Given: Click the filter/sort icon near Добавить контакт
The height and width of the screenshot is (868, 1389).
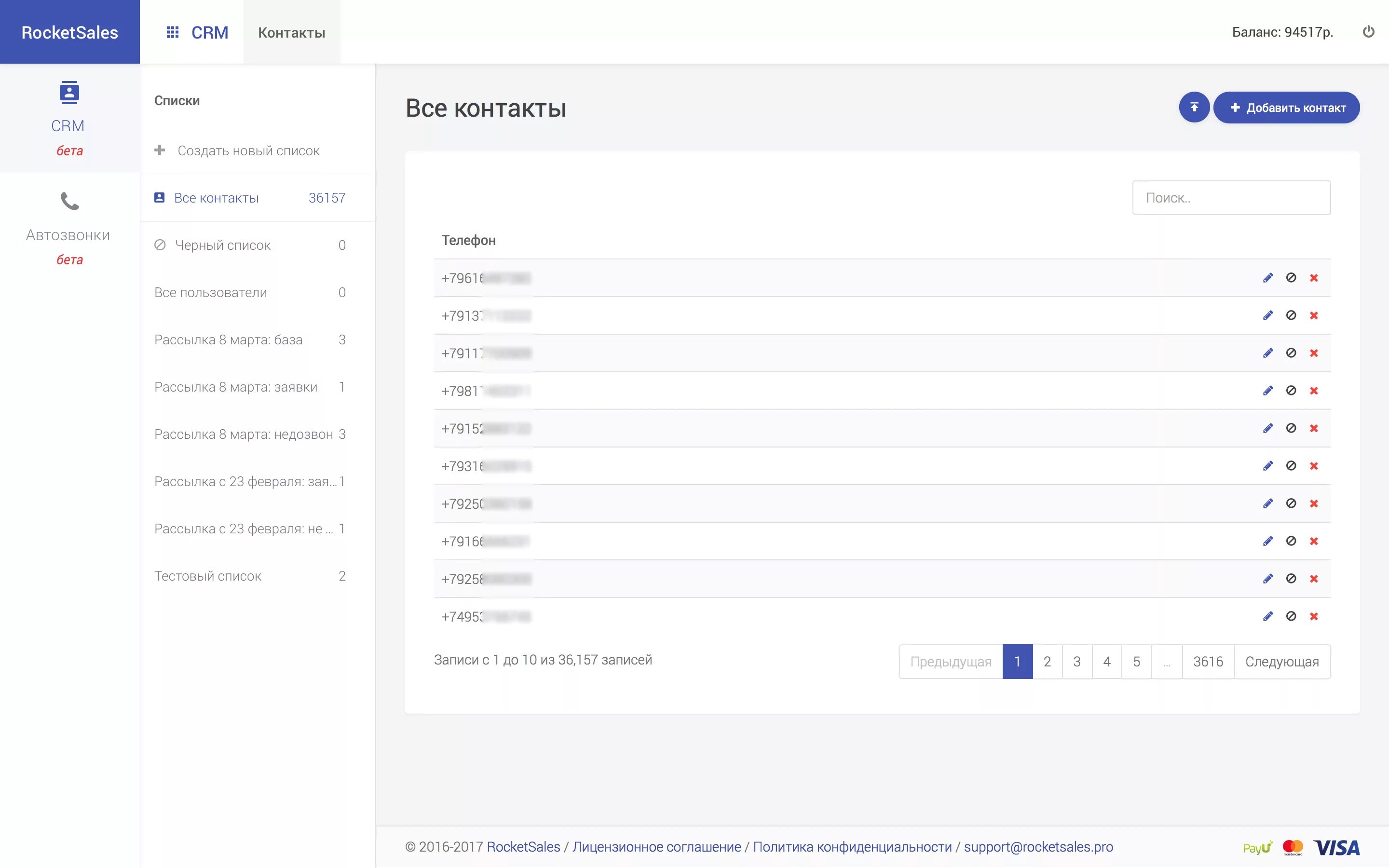Looking at the screenshot, I should coord(1193,107).
